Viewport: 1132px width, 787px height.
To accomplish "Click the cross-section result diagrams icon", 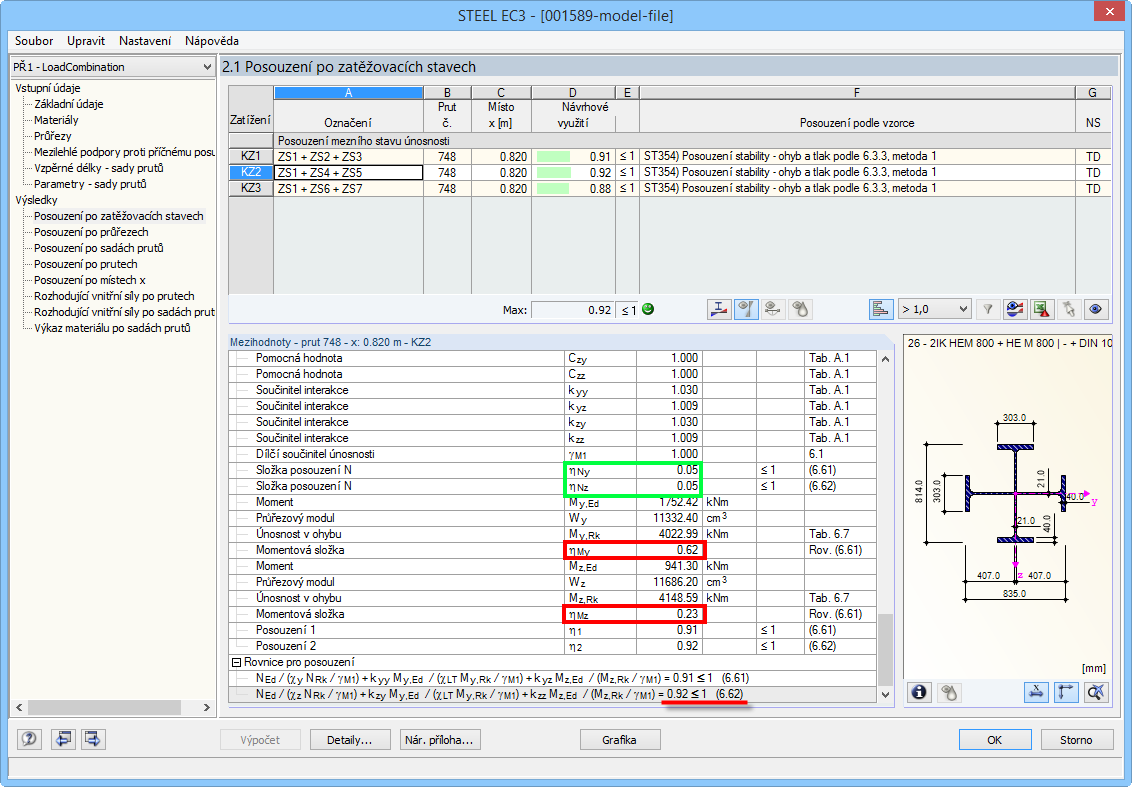I will coord(719,310).
